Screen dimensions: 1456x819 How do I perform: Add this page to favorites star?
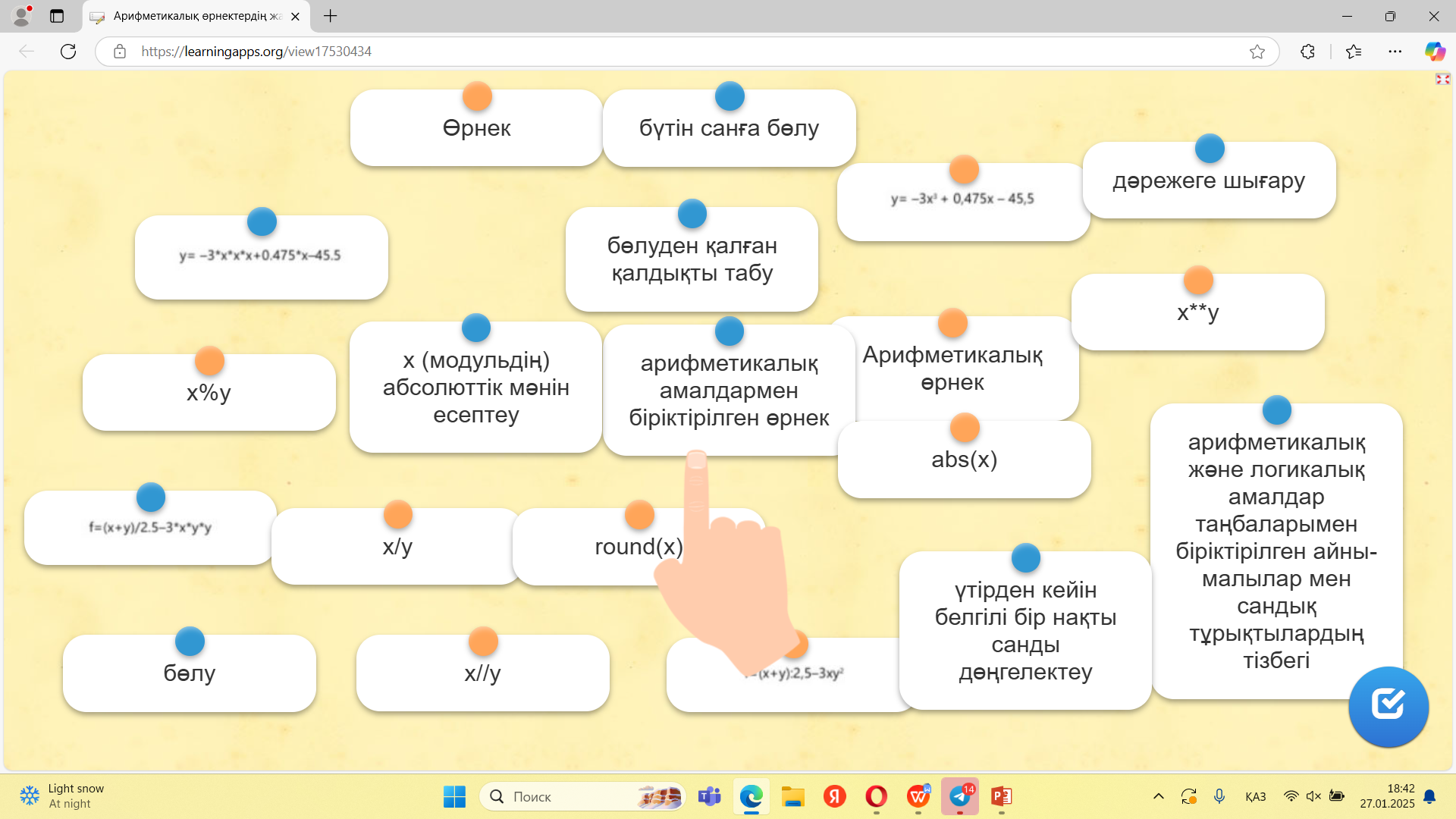(1257, 52)
